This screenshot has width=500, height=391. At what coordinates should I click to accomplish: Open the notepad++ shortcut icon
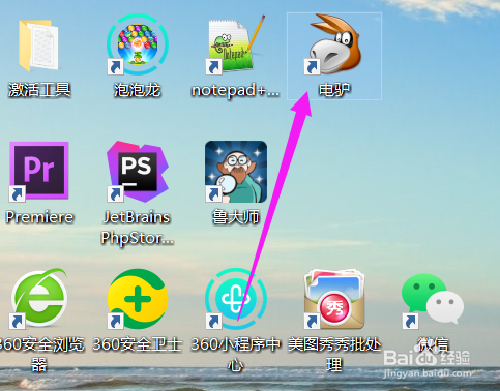coord(235,45)
